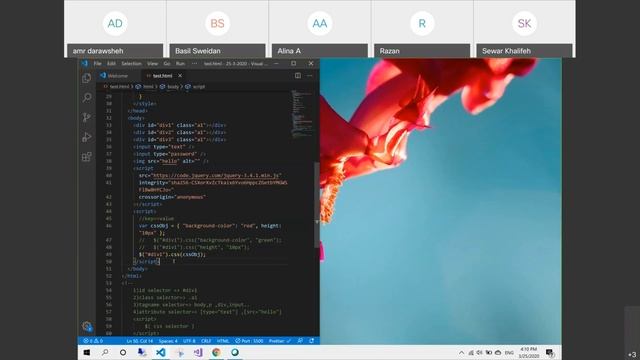Open the Manage gear at activity bar bottom
Image resolution: width=640 pixels, height=360 pixels.
[87, 326]
